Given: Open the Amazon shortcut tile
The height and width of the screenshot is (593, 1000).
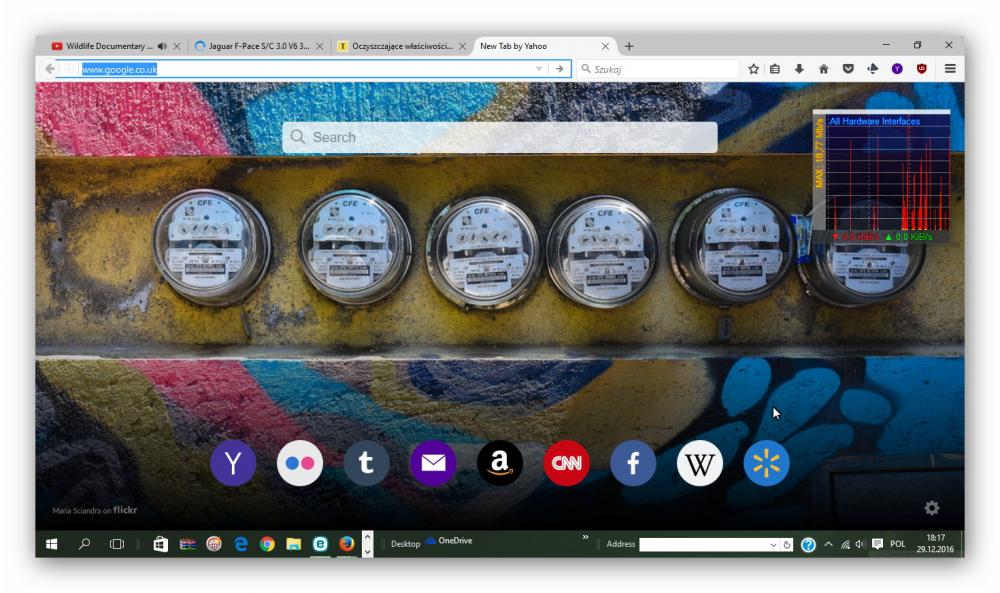Looking at the screenshot, I should pos(500,463).
